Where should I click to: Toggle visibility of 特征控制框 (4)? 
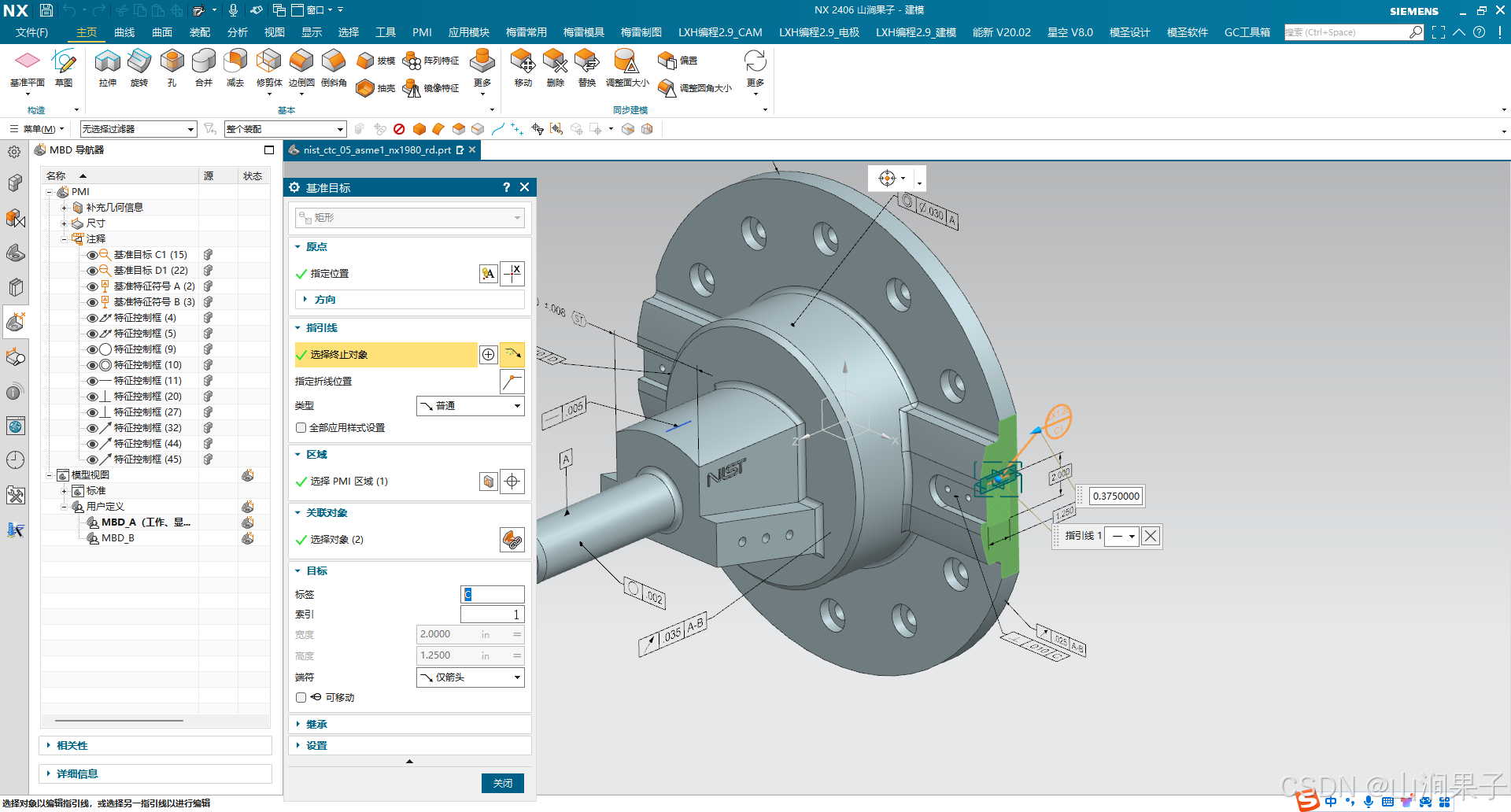(x=92, y=318)
